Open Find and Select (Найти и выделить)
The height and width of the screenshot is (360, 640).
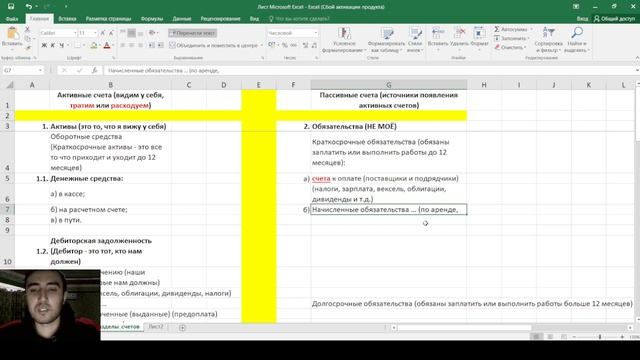[577, 40]
